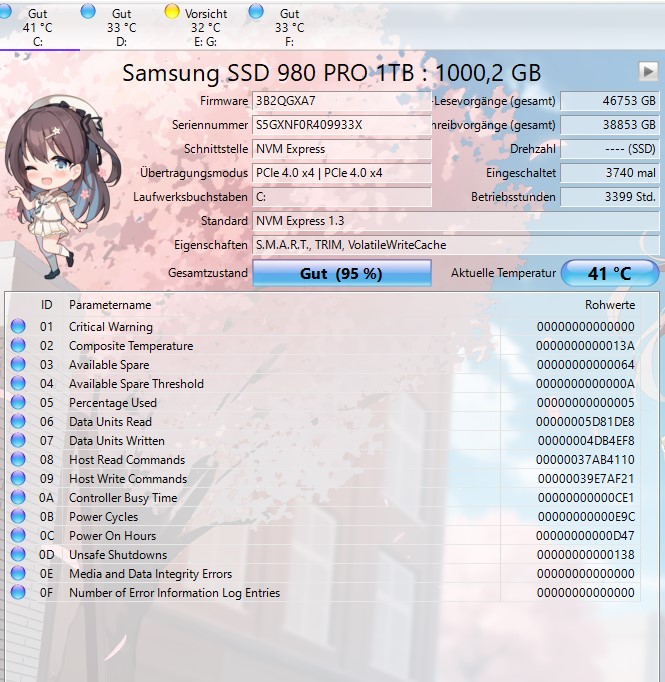Switch to drive F: tab
The image size is (665, 682).
tap(289, 27)
